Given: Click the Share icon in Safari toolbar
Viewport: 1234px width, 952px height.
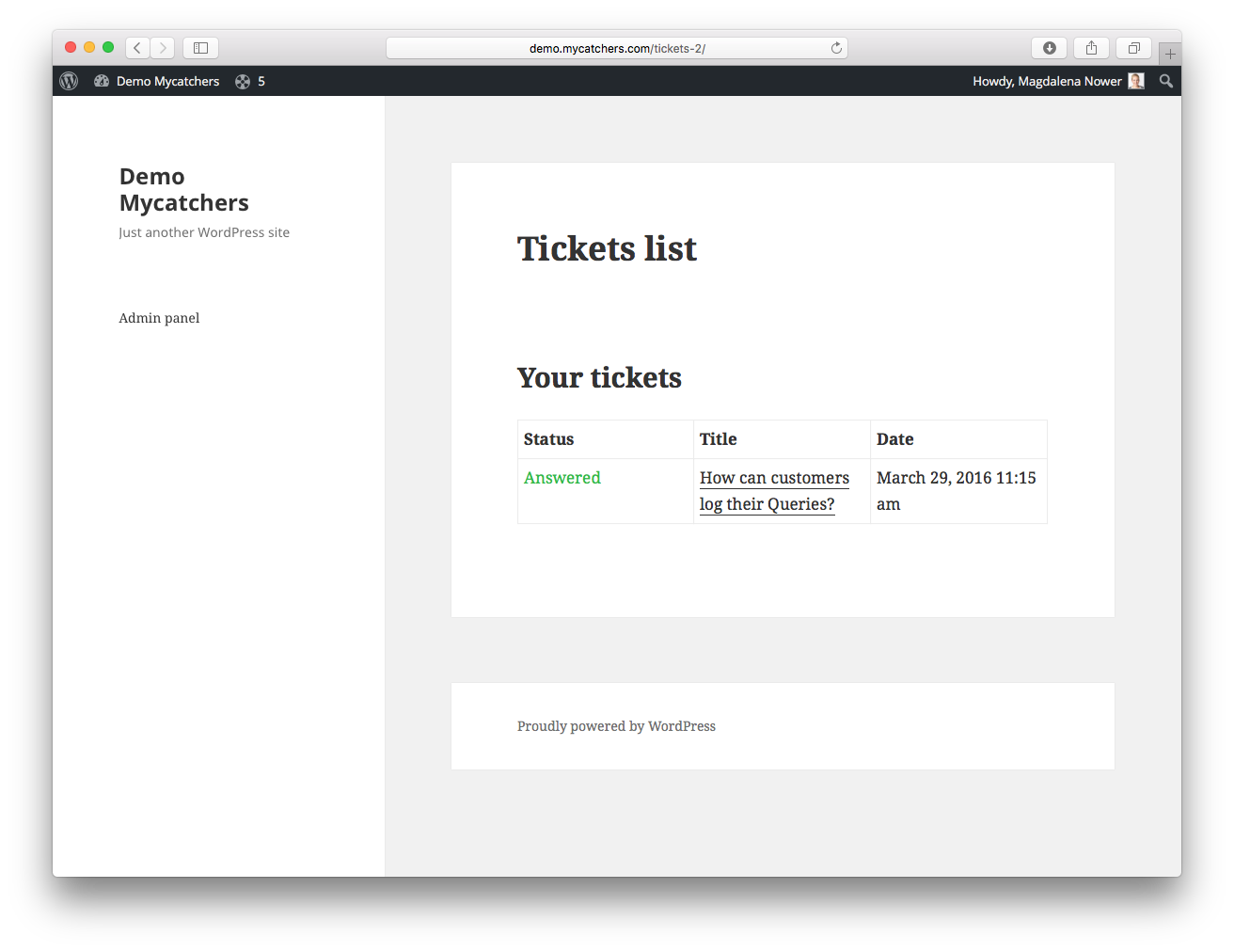Looking at the screenshot, I should 1092,48.
